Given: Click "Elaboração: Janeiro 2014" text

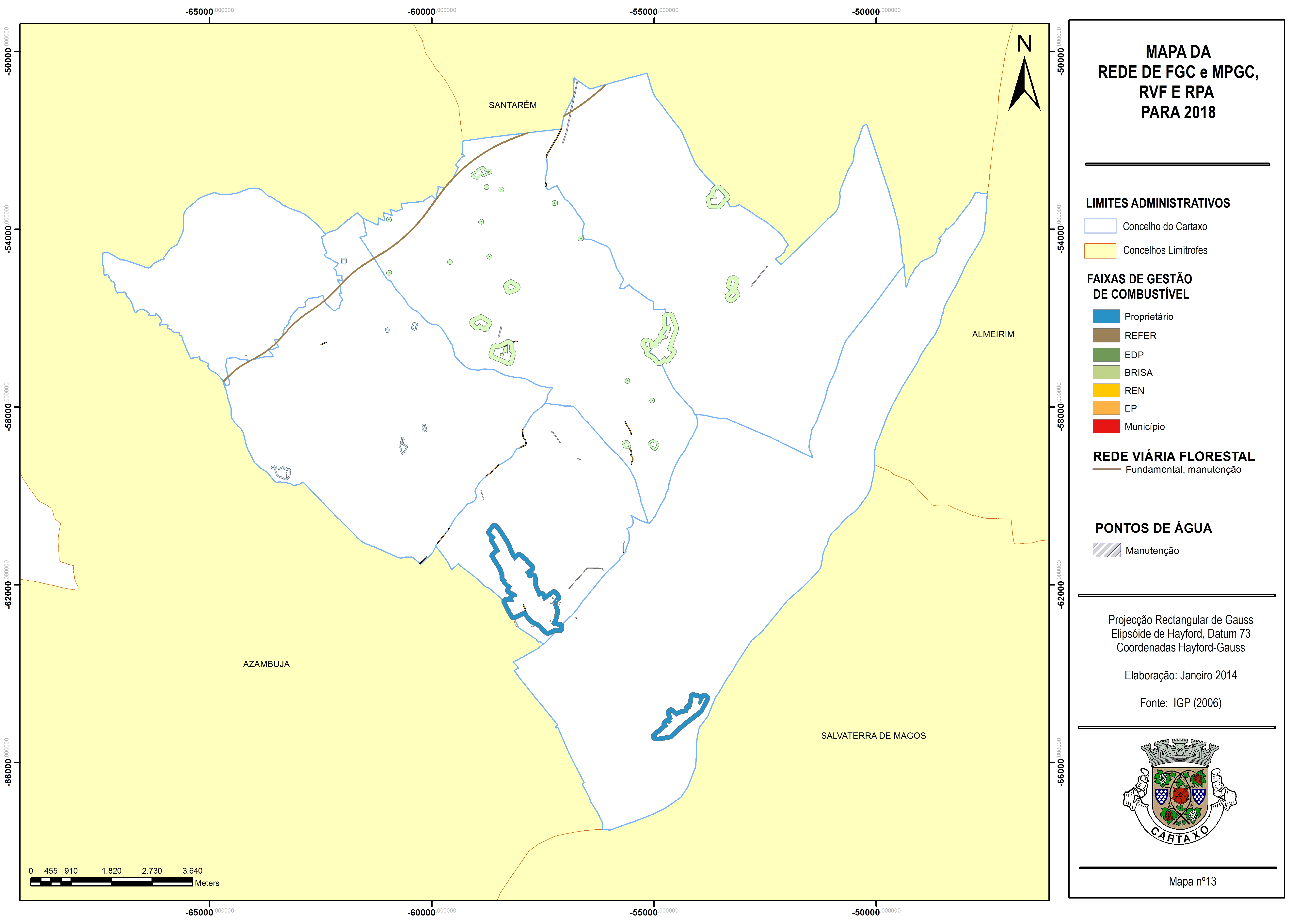Looking at the screenshot, I should tap(1181, 675).
